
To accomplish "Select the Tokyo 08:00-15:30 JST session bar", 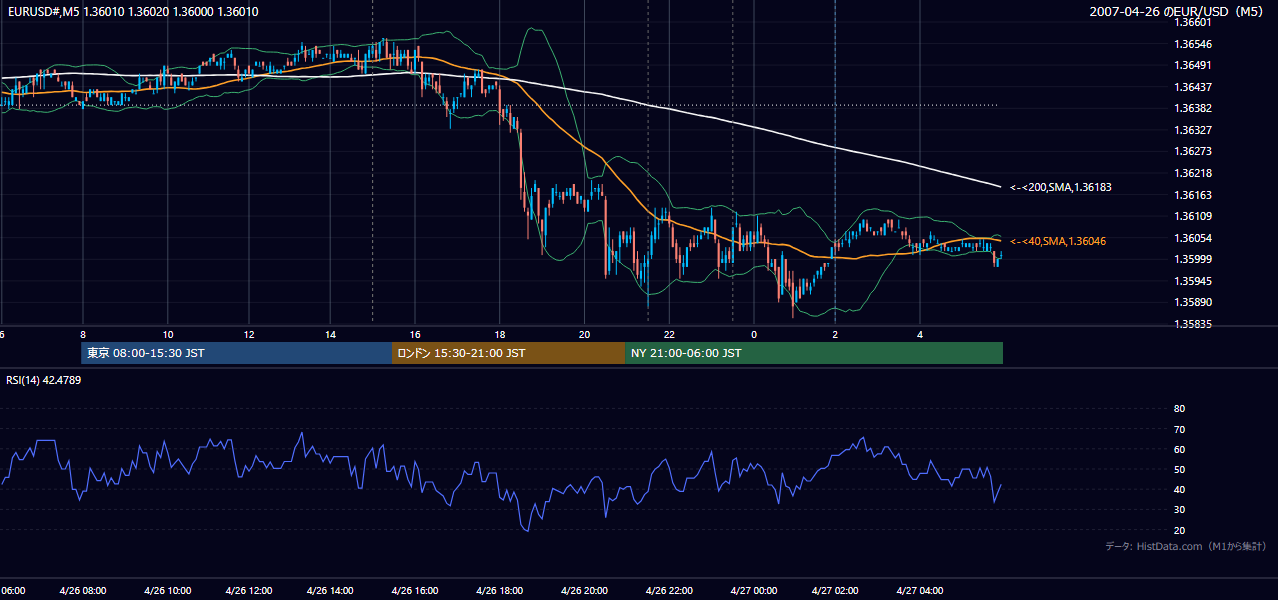I will (236, 353).
